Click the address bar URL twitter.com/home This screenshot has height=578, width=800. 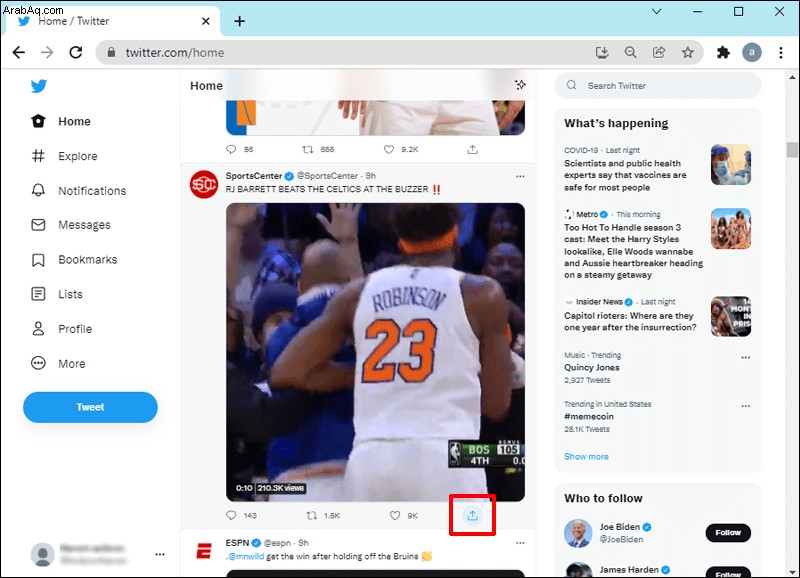174,53
